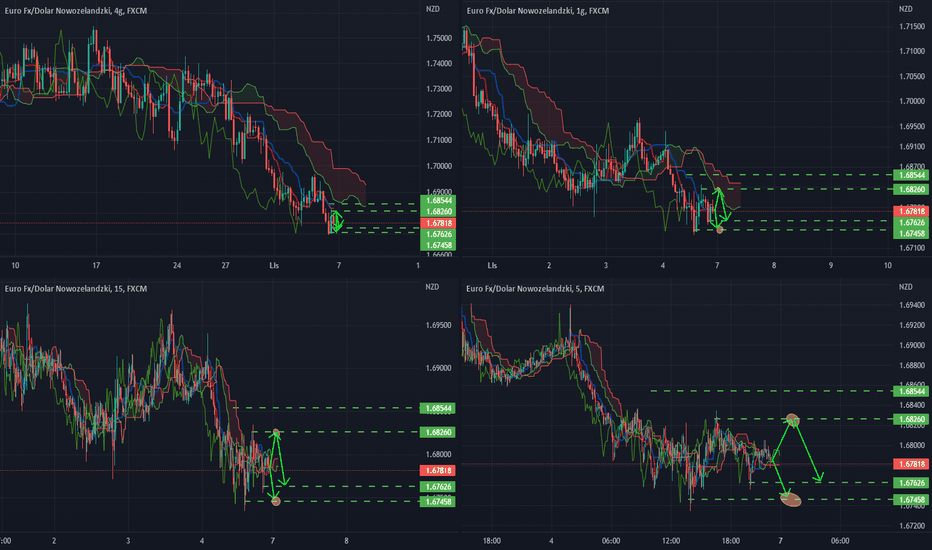Image resolution: width=932 pixels, height=550 pixels.
Task: Click green 1.68260 level label on 1g chart
Action: point(912,190)
